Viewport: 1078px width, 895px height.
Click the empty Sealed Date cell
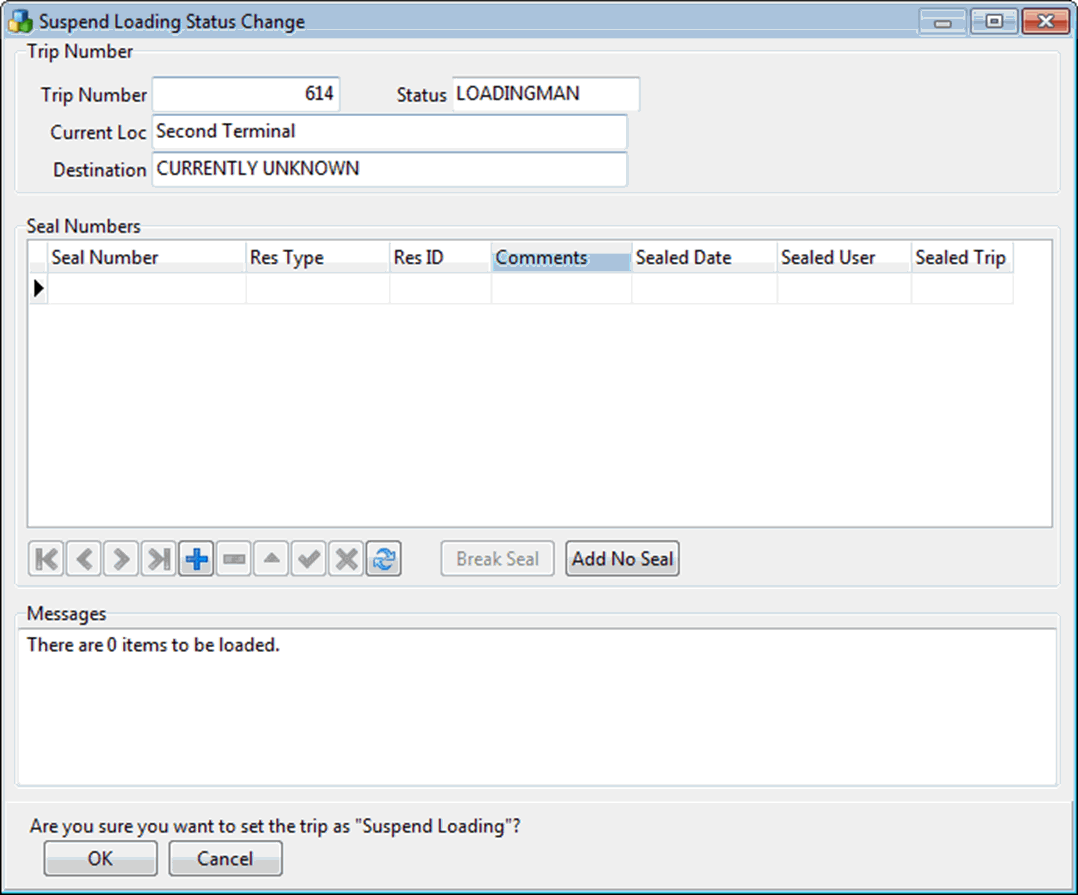tap(704, 288)
